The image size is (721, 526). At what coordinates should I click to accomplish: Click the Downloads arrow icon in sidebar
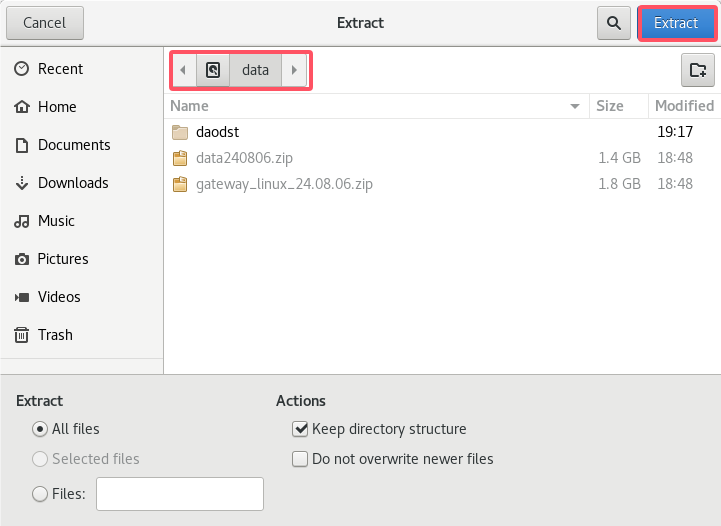coord(22,183)
